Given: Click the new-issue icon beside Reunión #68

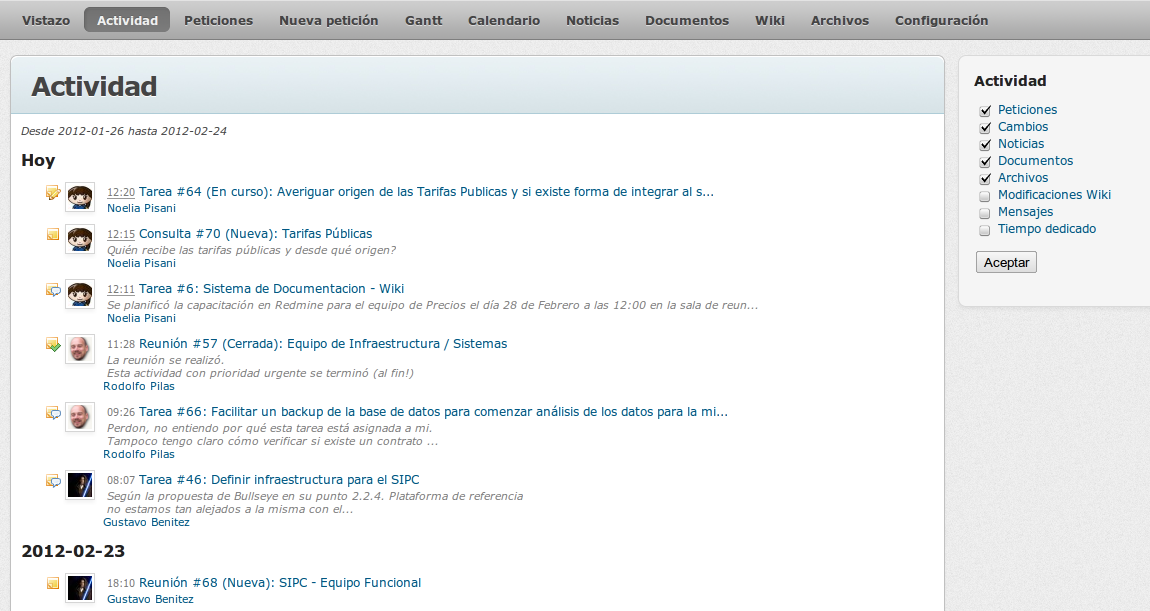Looking at the screenshot, I should [x=53, y=583].
